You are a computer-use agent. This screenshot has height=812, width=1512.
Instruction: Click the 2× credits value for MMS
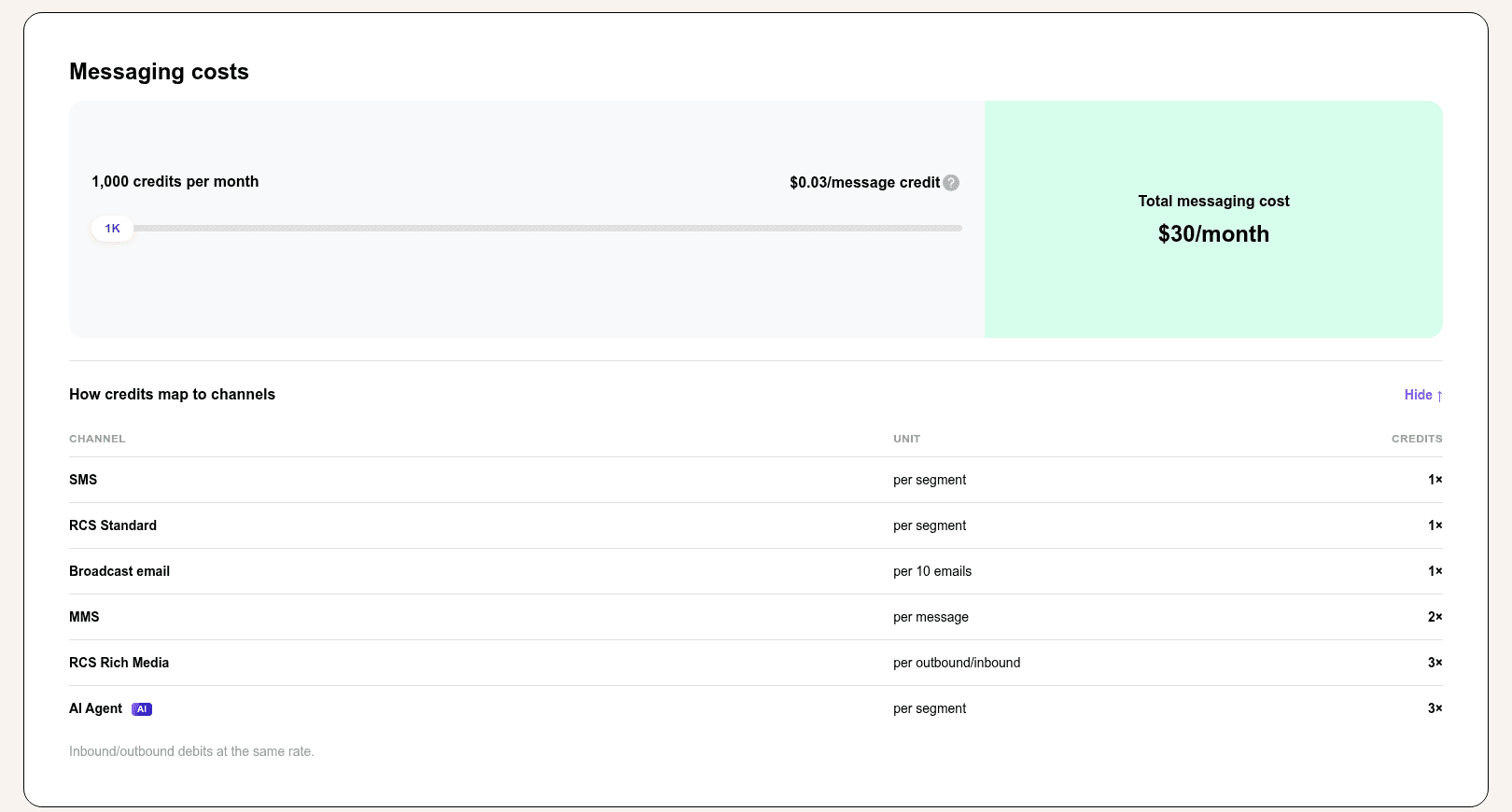(x=1435, y=617)
